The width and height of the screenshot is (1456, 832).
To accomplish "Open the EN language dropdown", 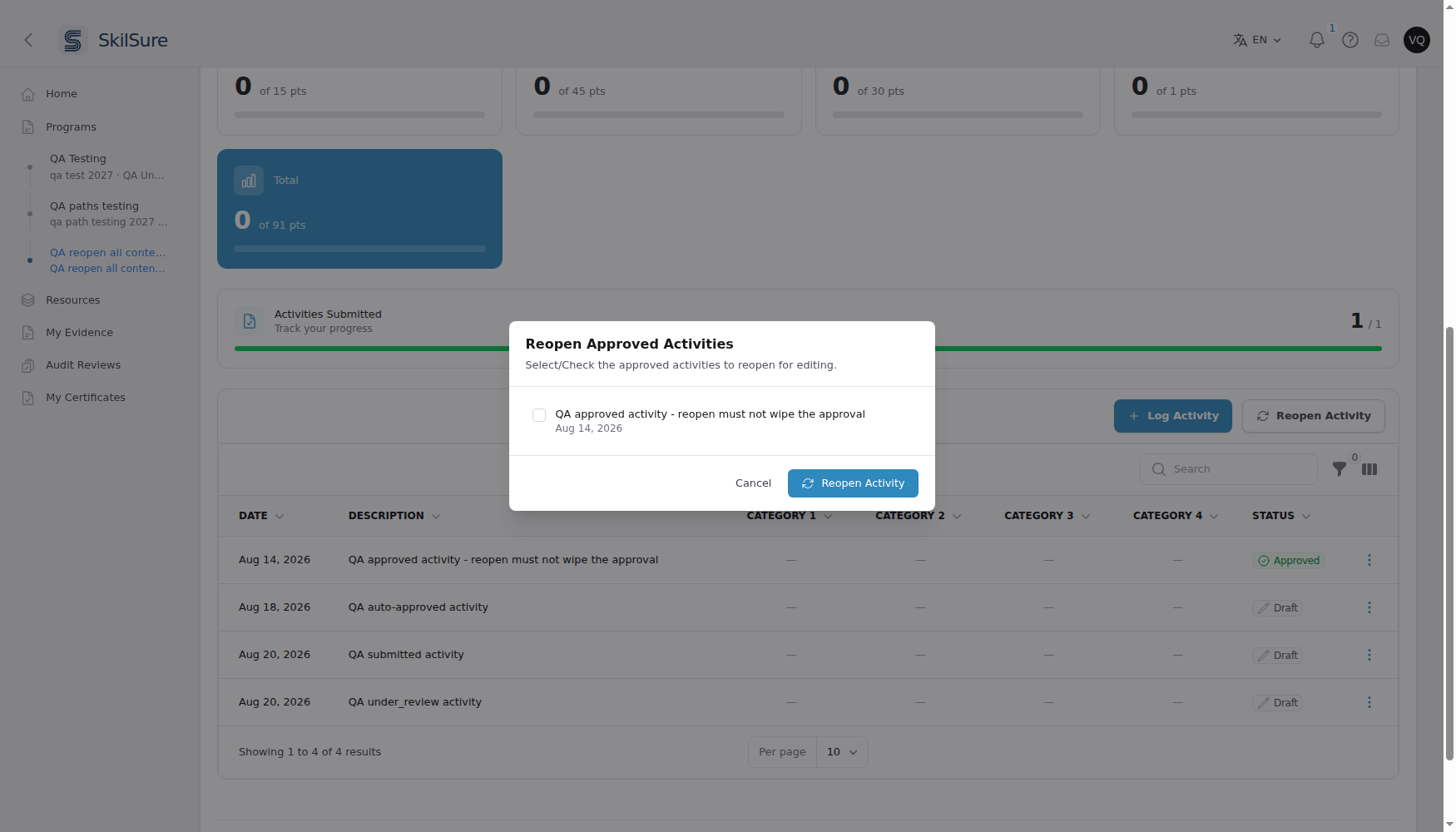I will tap(1257, 40).
